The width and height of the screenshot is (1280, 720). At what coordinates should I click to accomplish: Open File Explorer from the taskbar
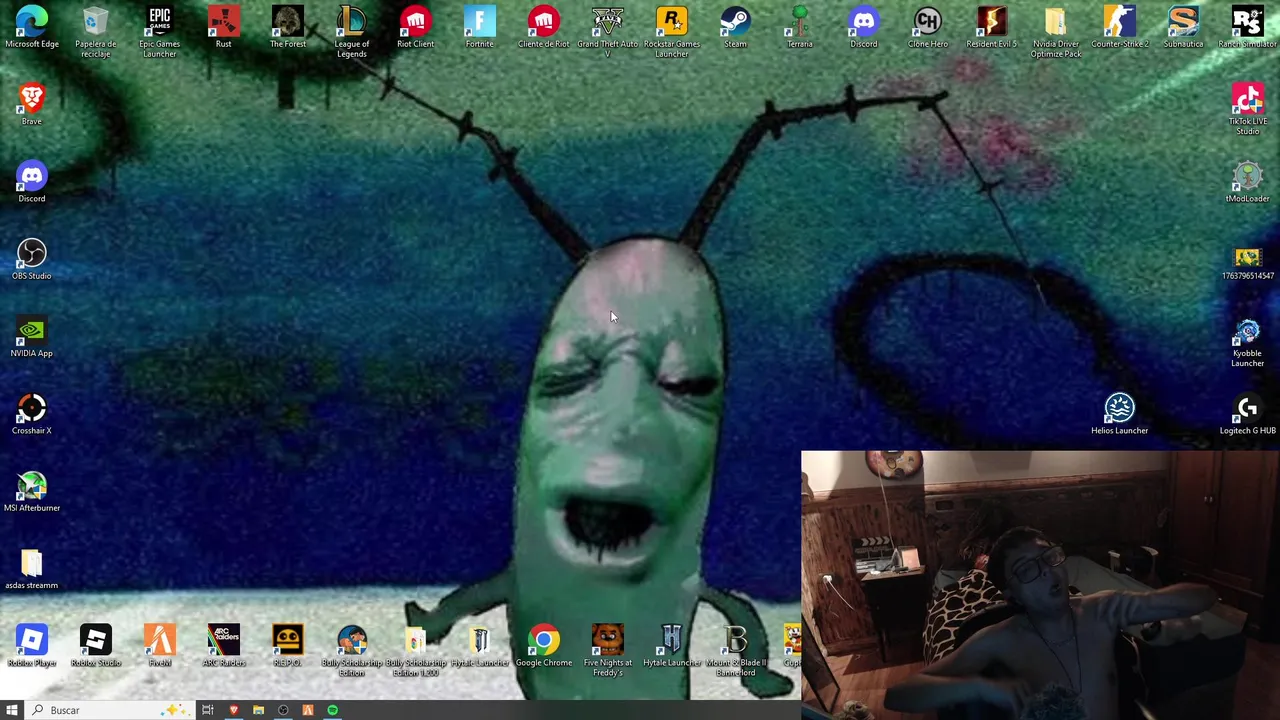[x=258, y=710]
